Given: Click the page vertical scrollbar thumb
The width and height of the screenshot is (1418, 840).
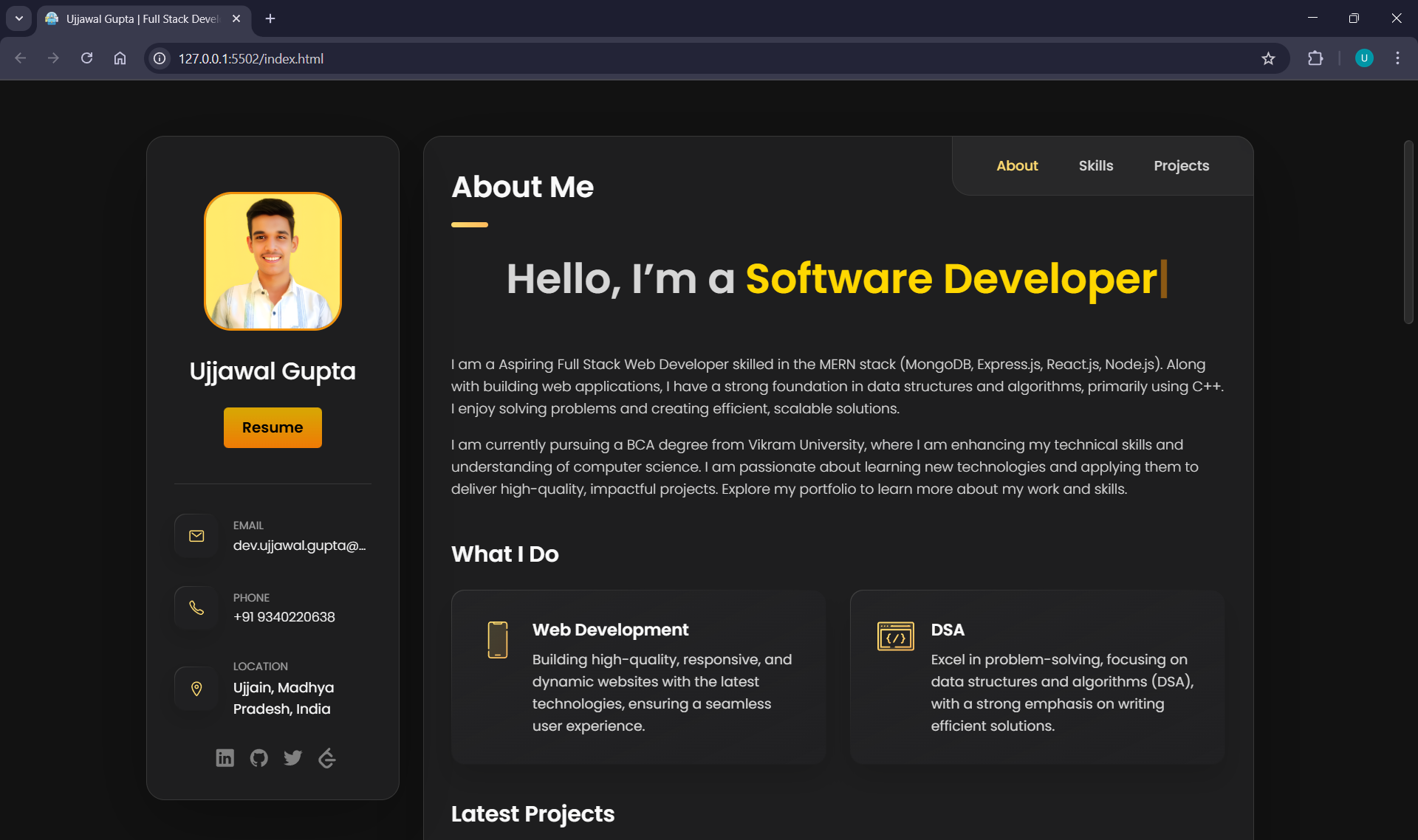Looking at the screenshot, I should click(1408, 232).
